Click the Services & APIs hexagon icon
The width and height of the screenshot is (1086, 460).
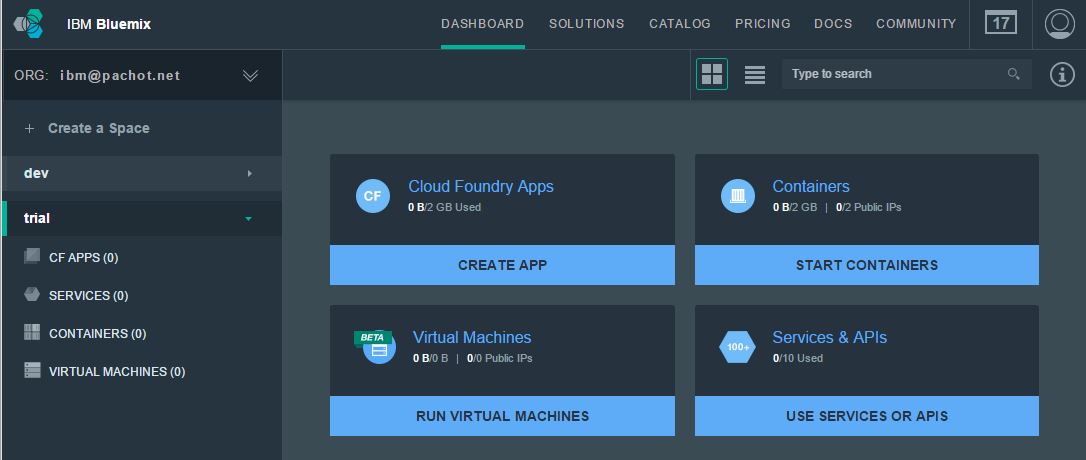pos(738,347)
